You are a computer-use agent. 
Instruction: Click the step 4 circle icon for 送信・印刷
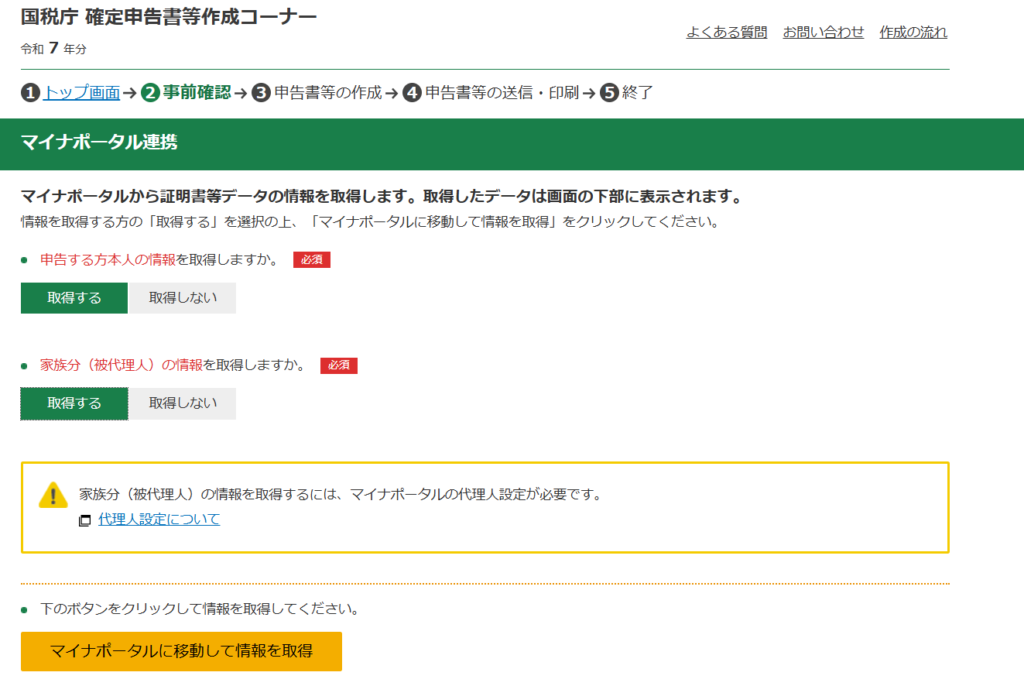(x=412, y=93)
